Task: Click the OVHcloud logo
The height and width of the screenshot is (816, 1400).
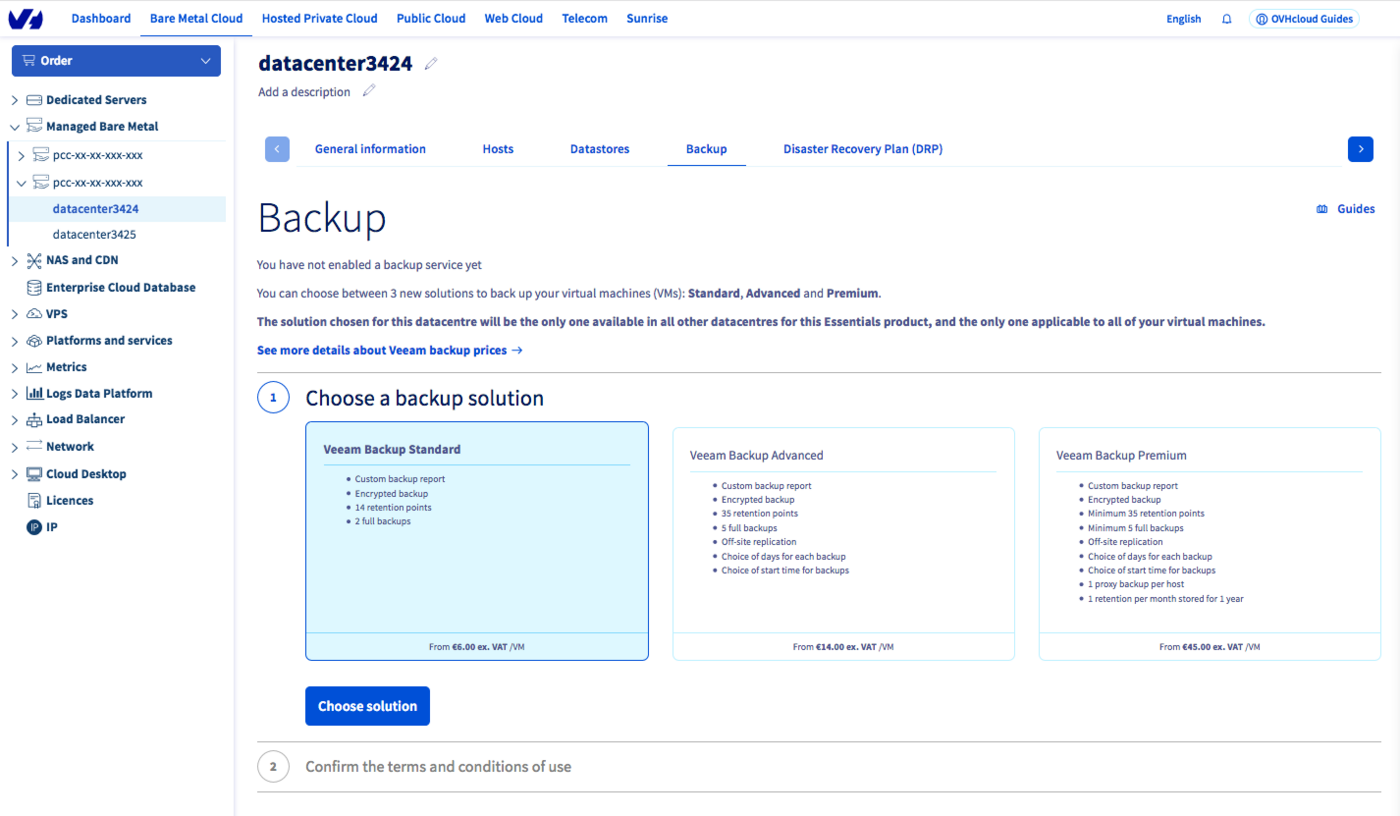Action: click(x=26, y=17)
